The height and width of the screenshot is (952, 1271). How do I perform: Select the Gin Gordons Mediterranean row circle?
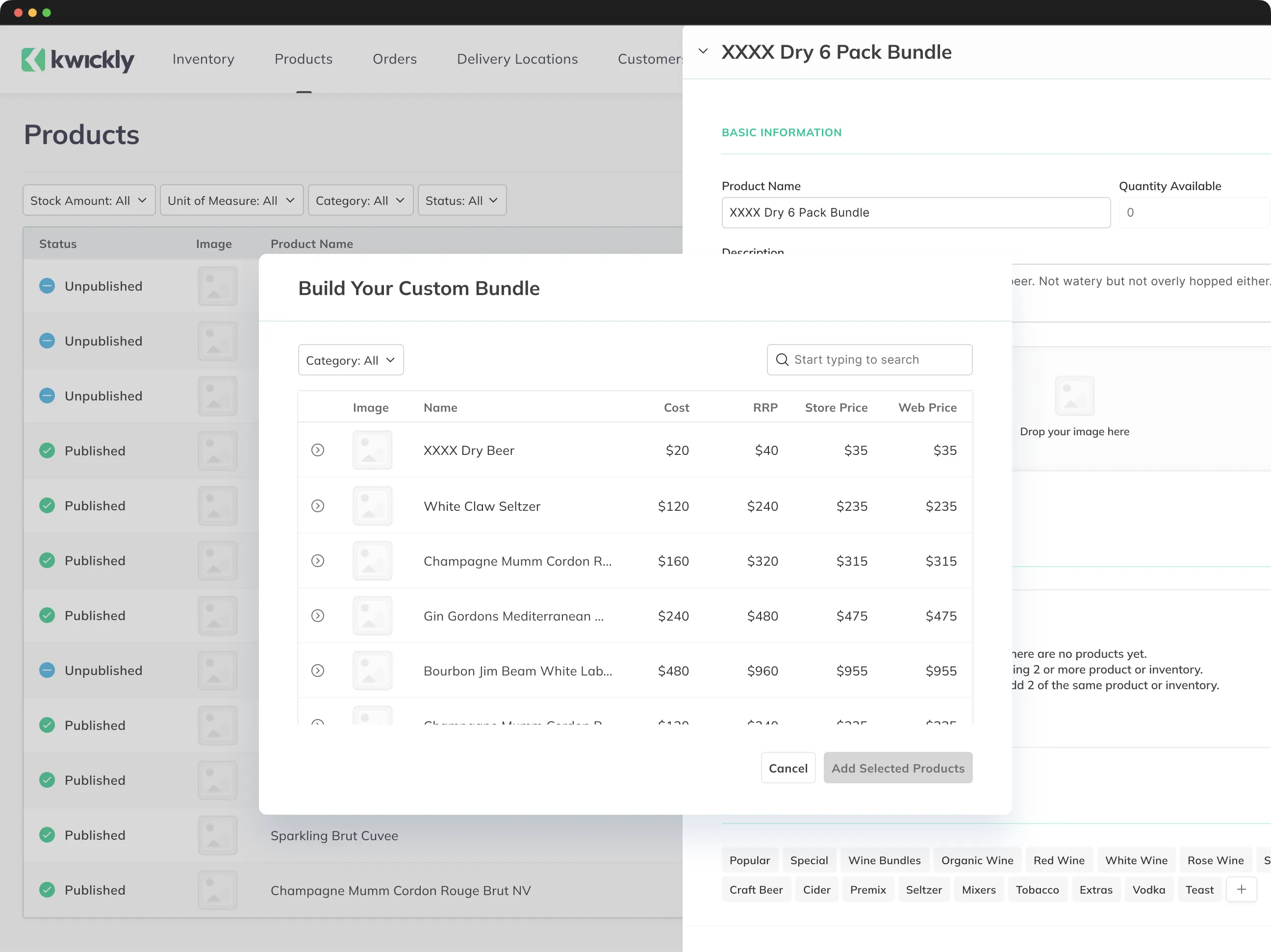pos(318,616)
